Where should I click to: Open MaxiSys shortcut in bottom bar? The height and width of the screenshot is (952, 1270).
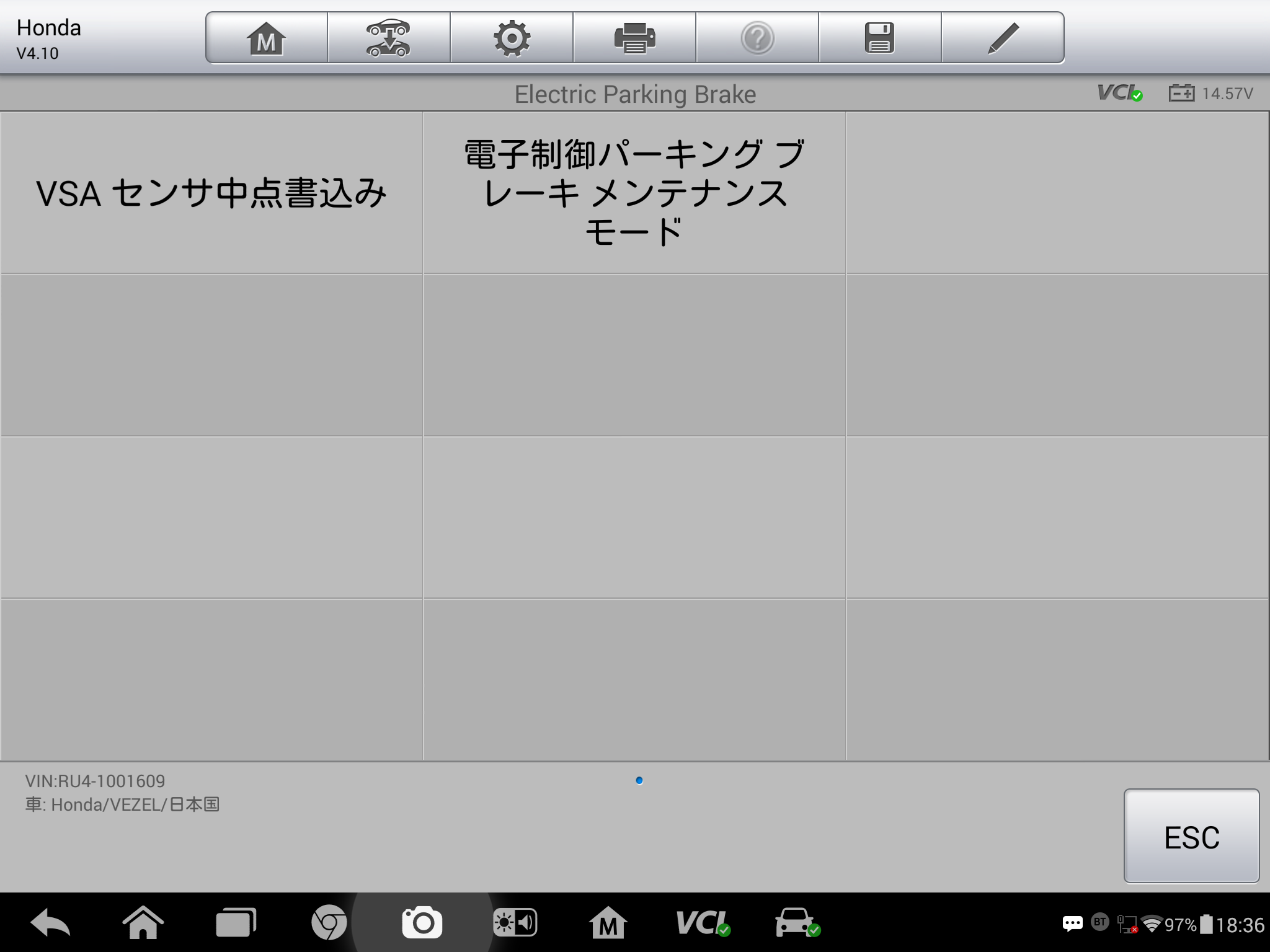(x=608, y=923)
